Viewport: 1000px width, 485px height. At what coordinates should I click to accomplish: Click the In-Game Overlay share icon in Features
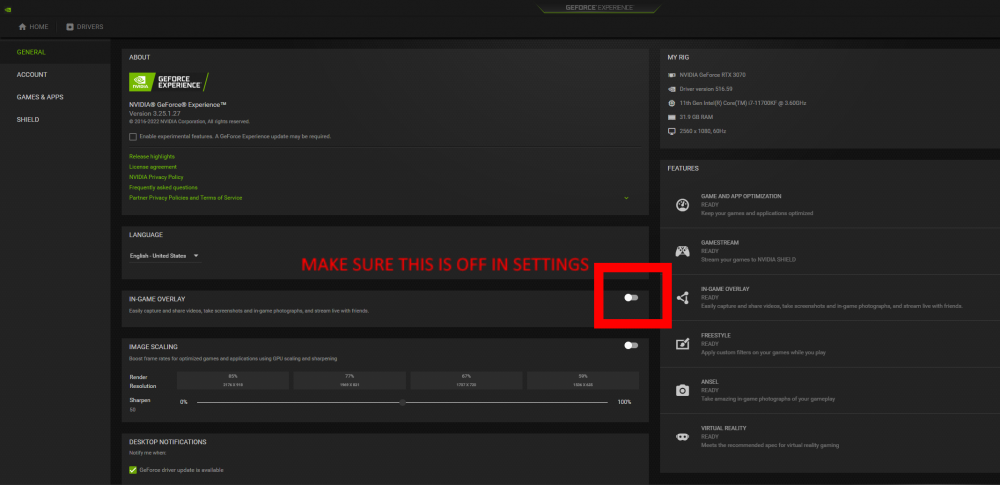(x=682, y=297)
